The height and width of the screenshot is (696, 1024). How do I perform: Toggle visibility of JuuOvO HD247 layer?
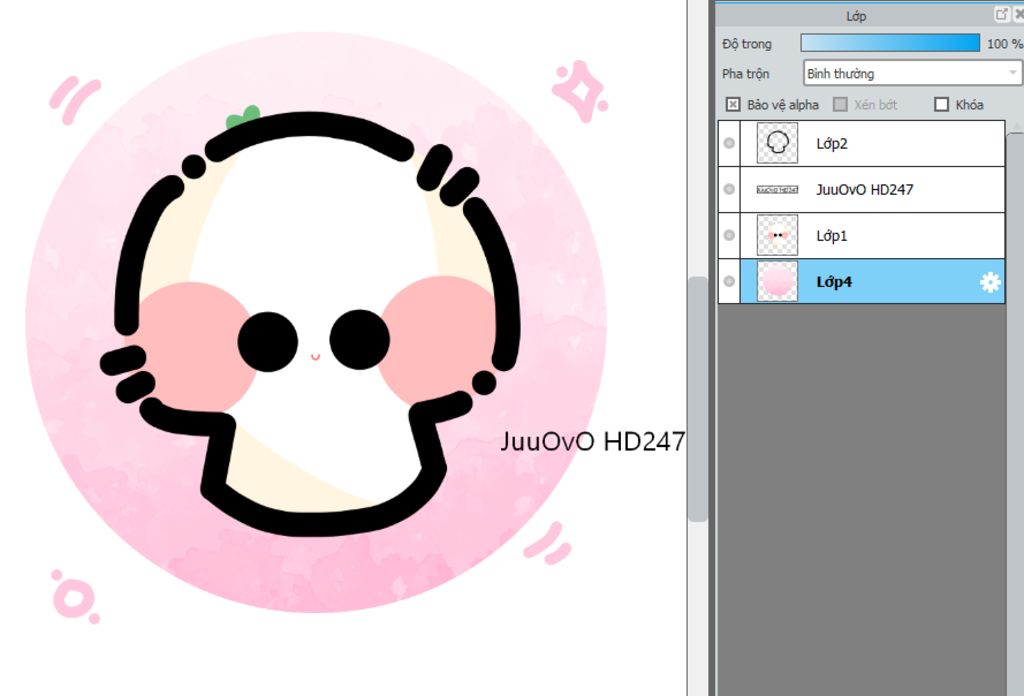pyautogui.click(x=729, y=189)
